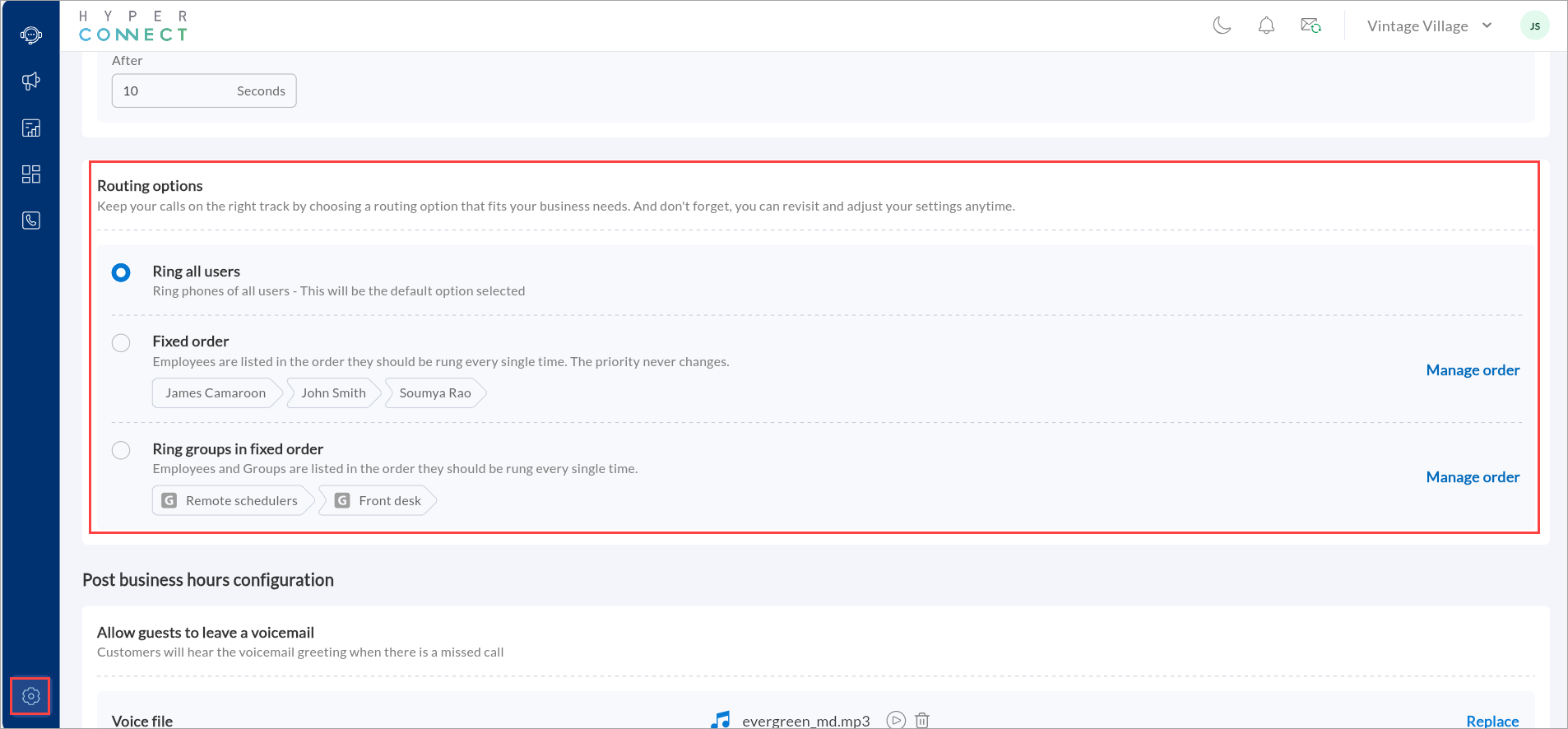
Task: Delete the evergreen_md.mp3 voice file
Action: [922, 720]
